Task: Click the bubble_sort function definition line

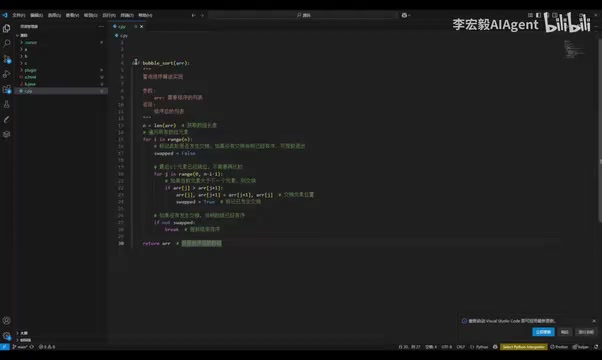Action: (x=161, y=63)
